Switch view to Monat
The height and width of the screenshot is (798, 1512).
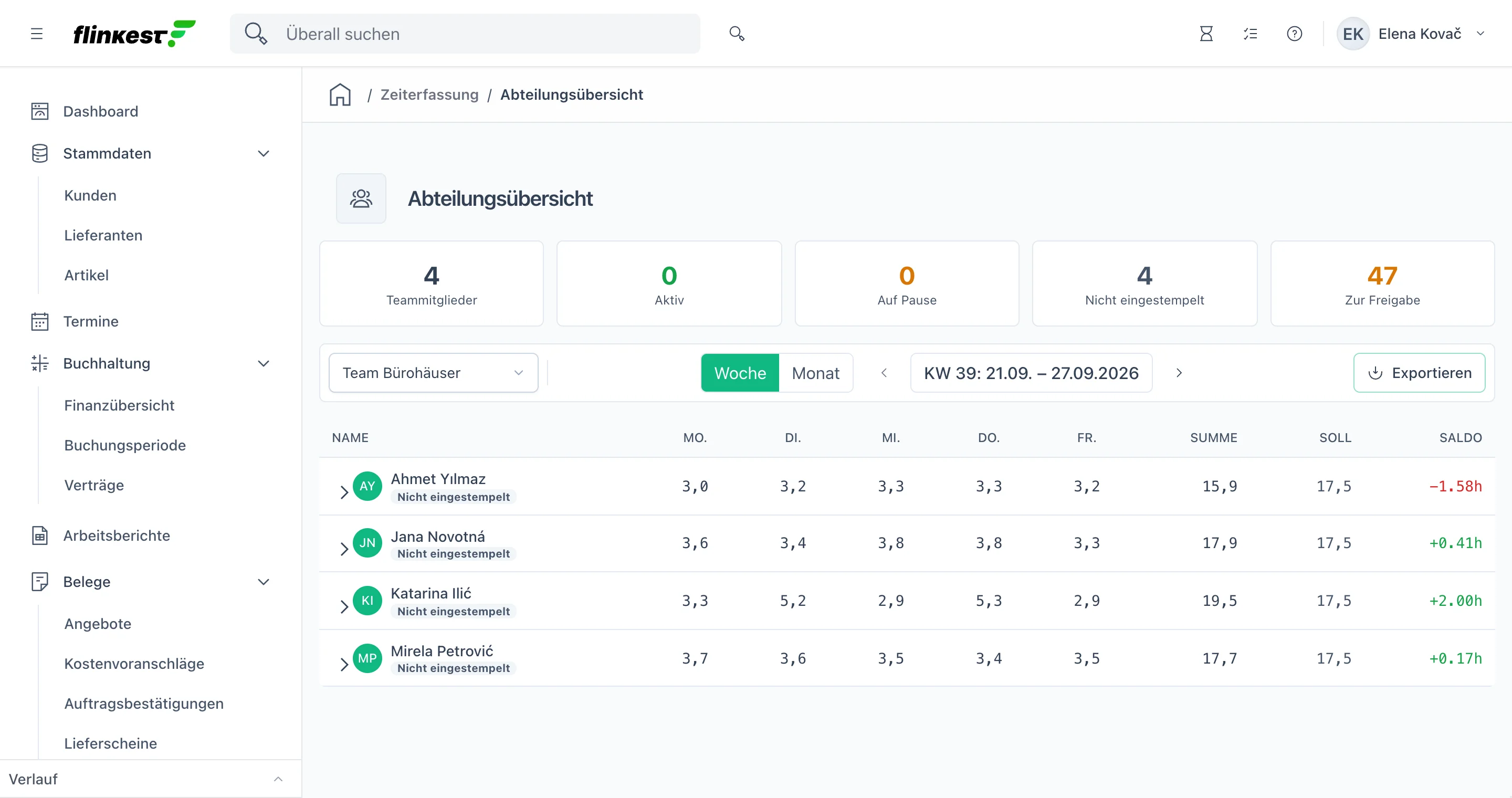tap(815, 373)
